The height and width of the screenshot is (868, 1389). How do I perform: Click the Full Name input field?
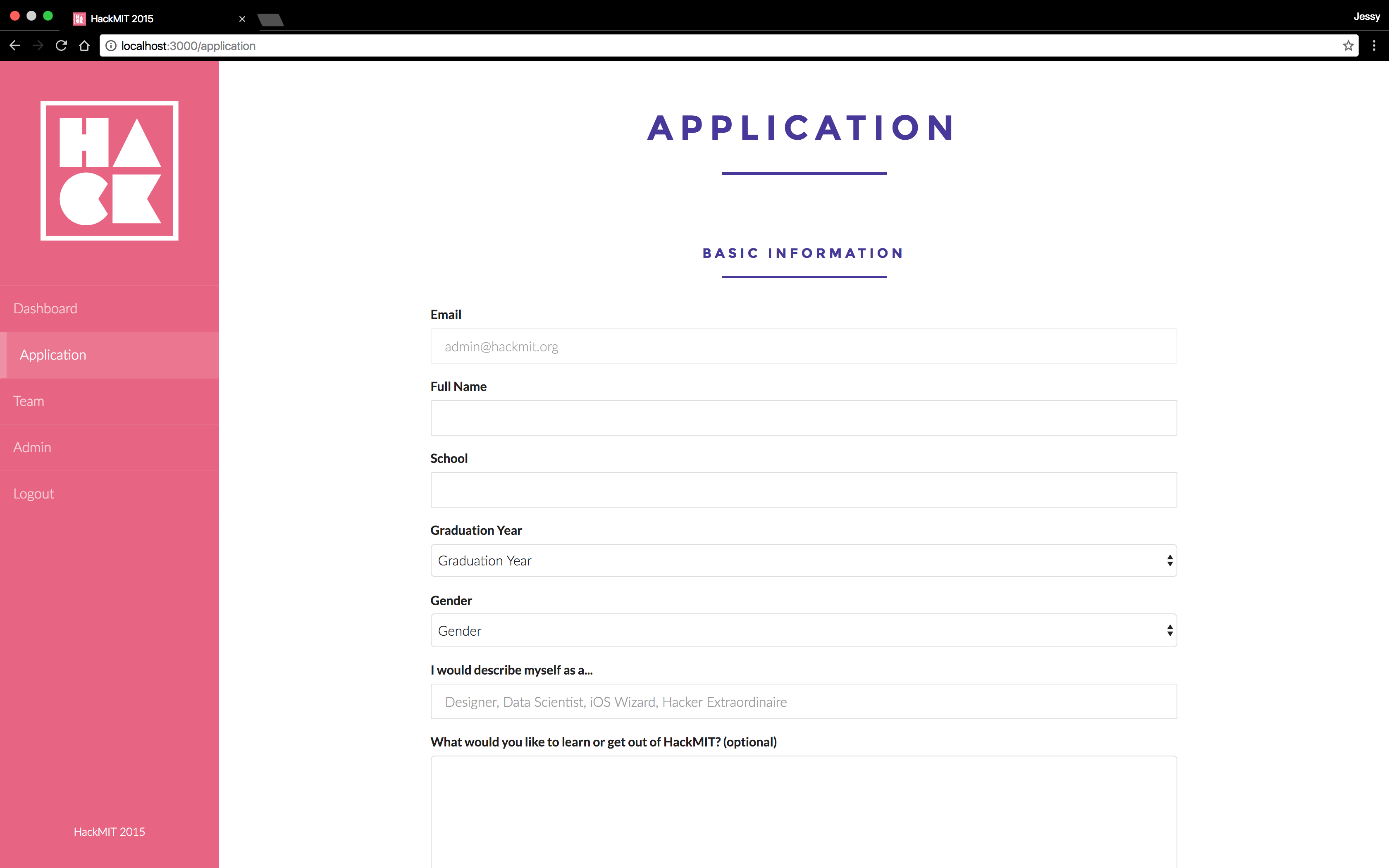[804, 418]
